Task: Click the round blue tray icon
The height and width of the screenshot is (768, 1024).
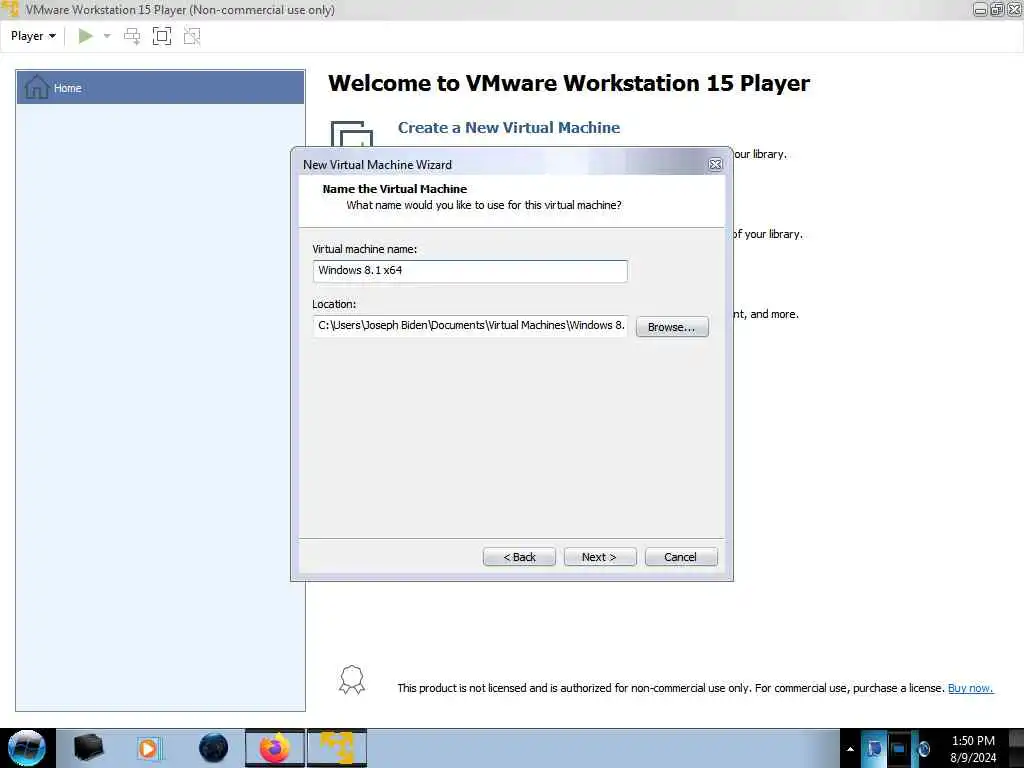Action: coord(923,748)
